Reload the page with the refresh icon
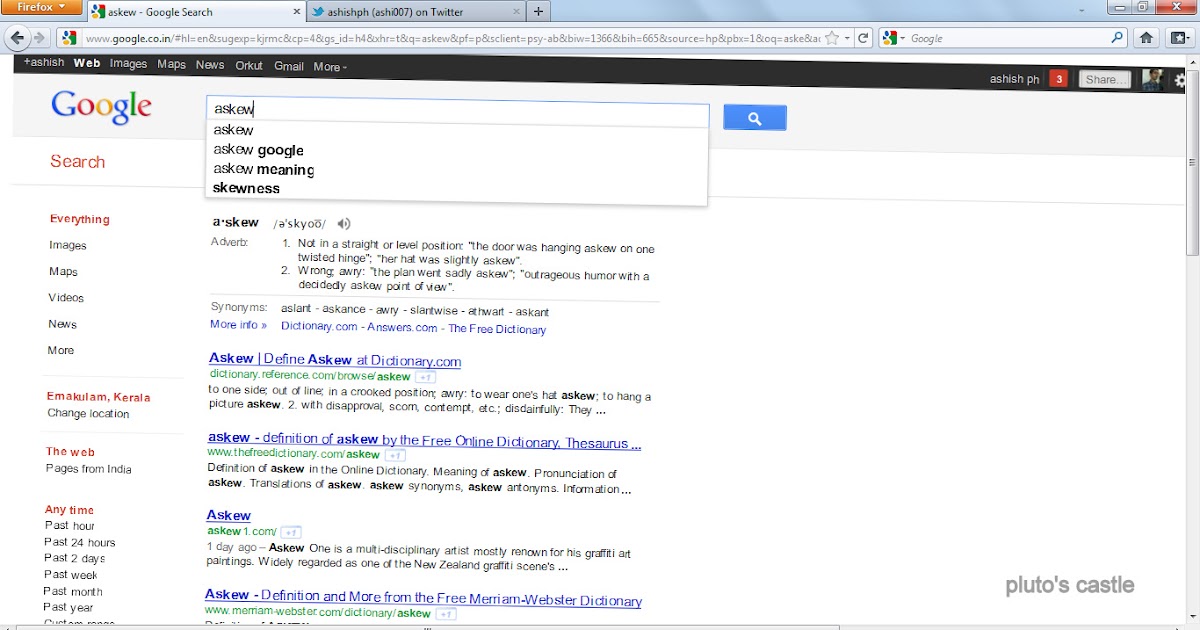Viewport: 1200px width, 630px height. click(864, 38)
